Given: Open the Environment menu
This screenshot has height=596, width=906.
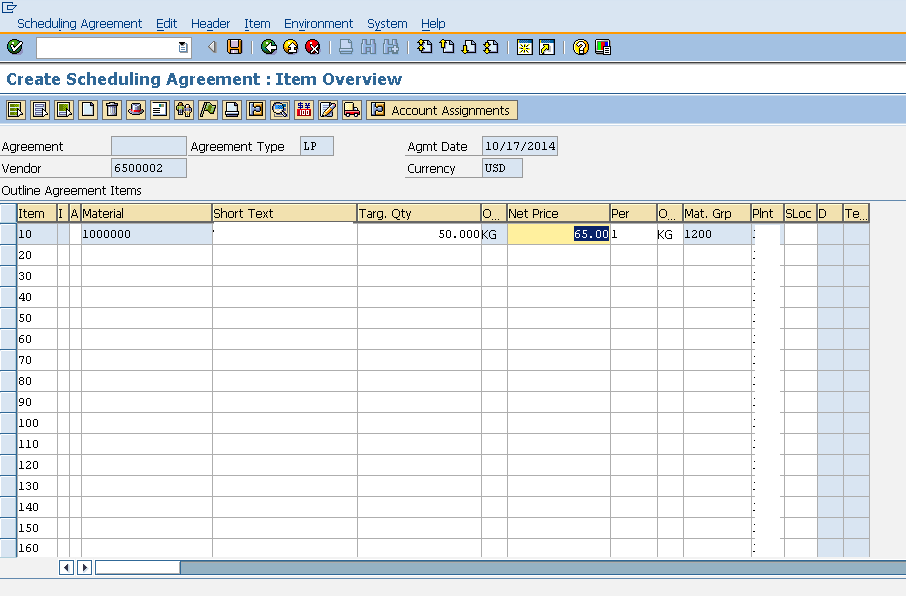Looking at the screenshot, I should click(318, 24).
